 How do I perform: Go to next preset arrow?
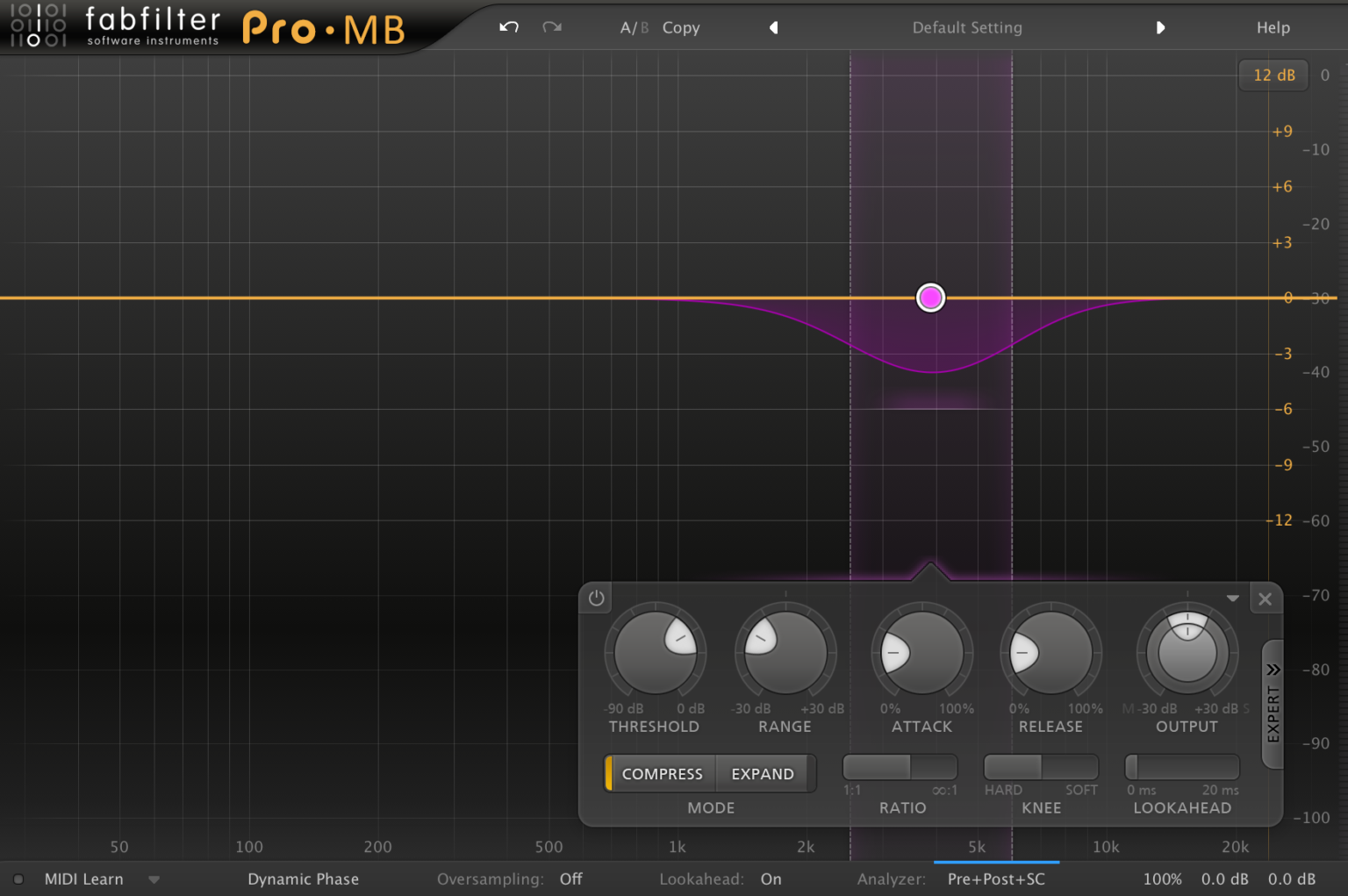pos(1160,27)
